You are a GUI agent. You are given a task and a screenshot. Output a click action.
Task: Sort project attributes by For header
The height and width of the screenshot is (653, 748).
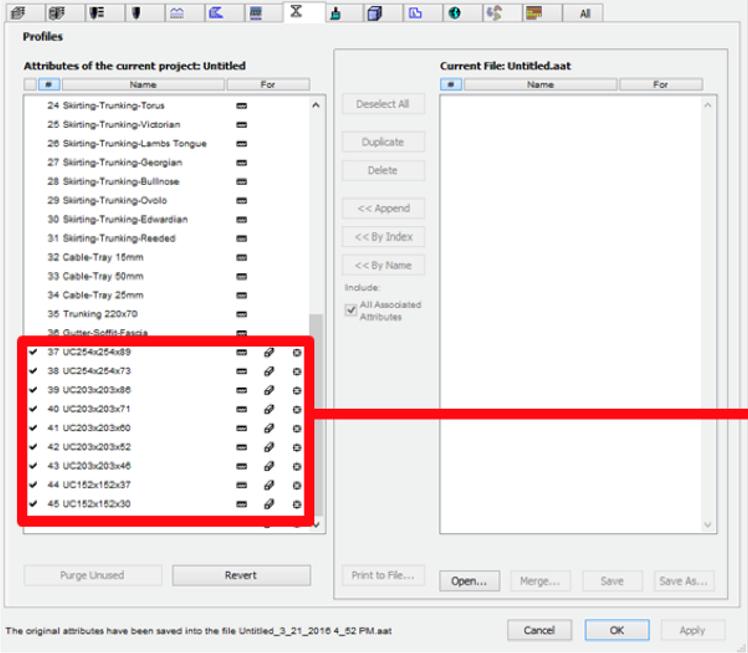[268, 85]
